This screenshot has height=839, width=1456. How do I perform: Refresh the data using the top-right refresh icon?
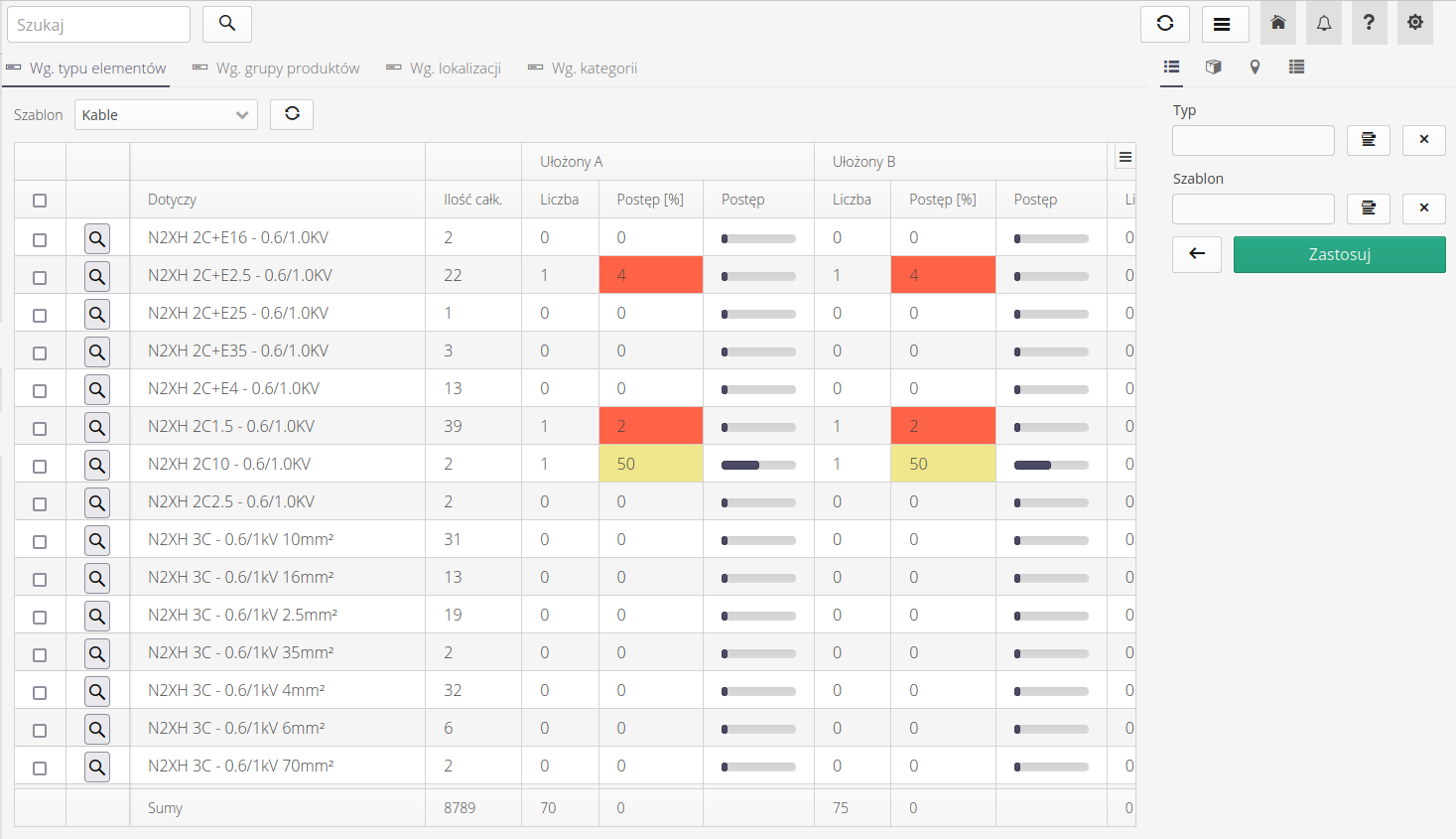click(1164, 23)
